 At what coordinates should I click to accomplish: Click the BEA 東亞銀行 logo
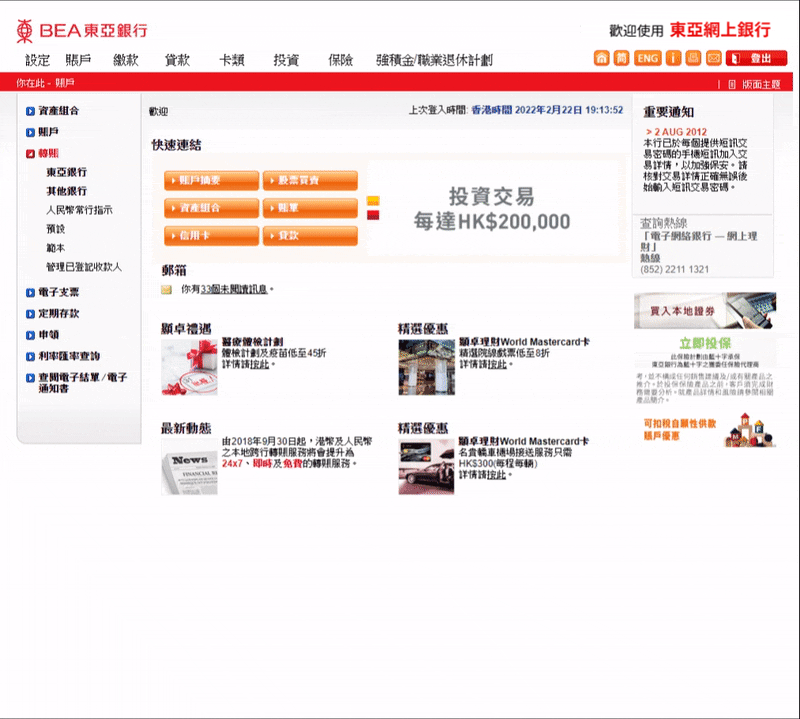(82, 31)
